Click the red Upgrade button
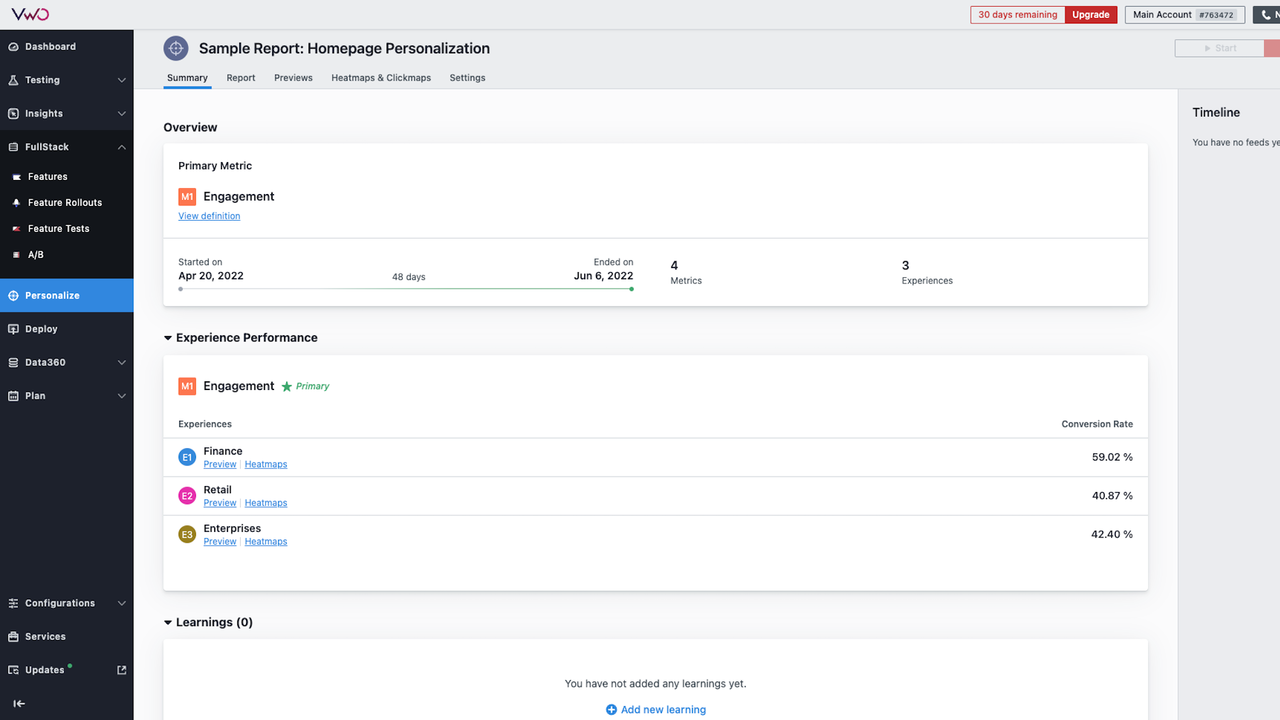1280x720 pixels. click(1090, 15)
